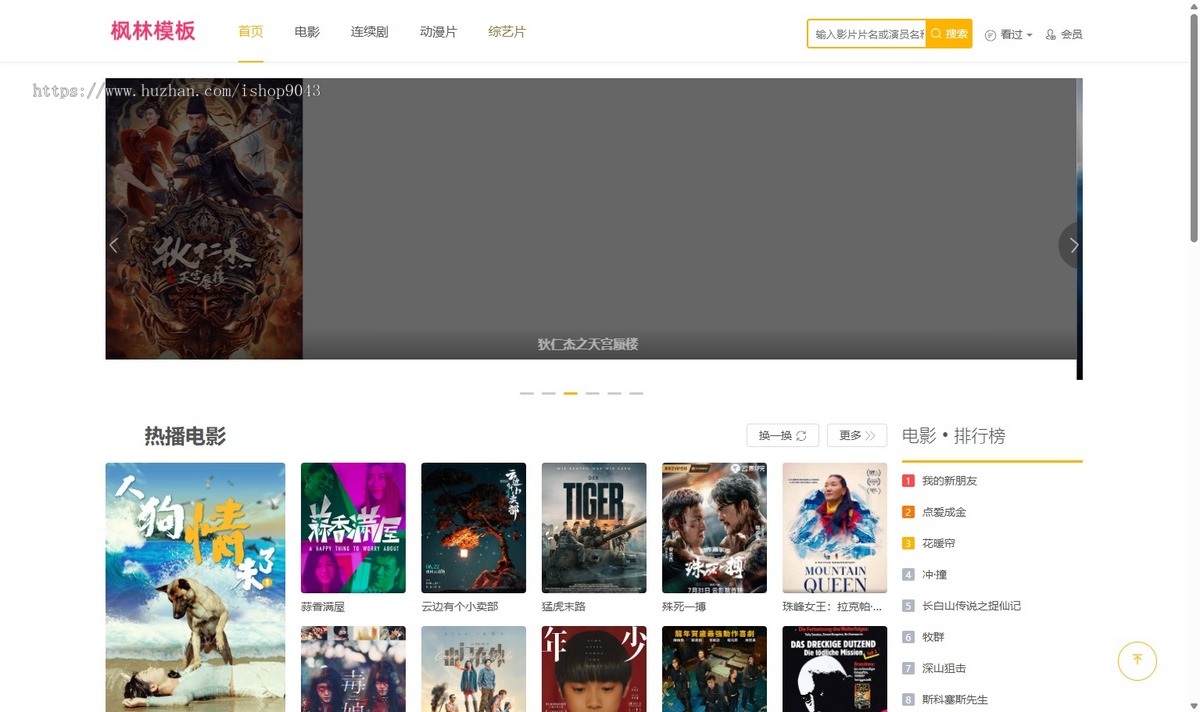Open the 狄仁杰之天宫蜃楼 banner poster
1200x712 pixels.
(204, 219)
